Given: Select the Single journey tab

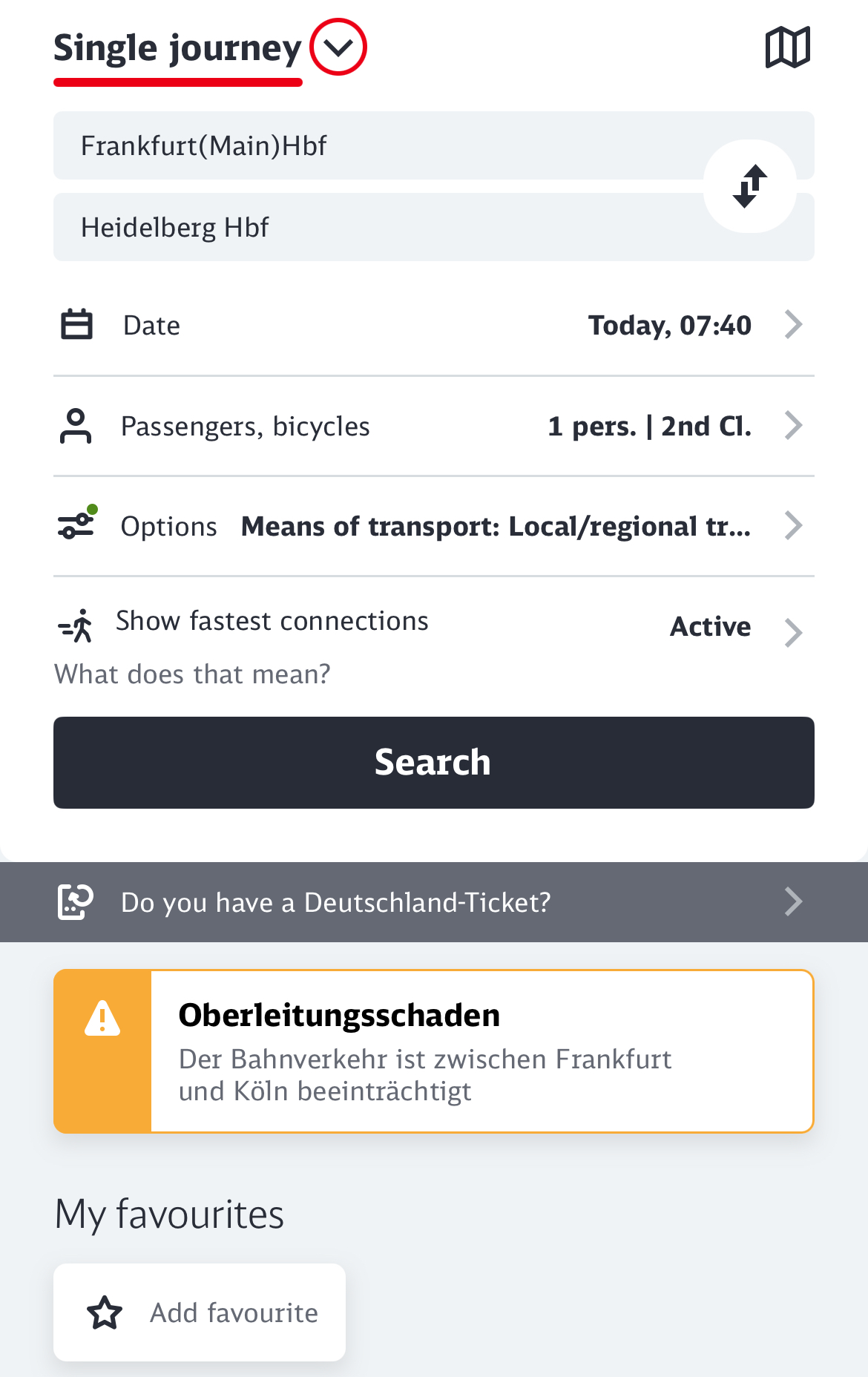Looking at the screenshot, I should click(177, 49).
